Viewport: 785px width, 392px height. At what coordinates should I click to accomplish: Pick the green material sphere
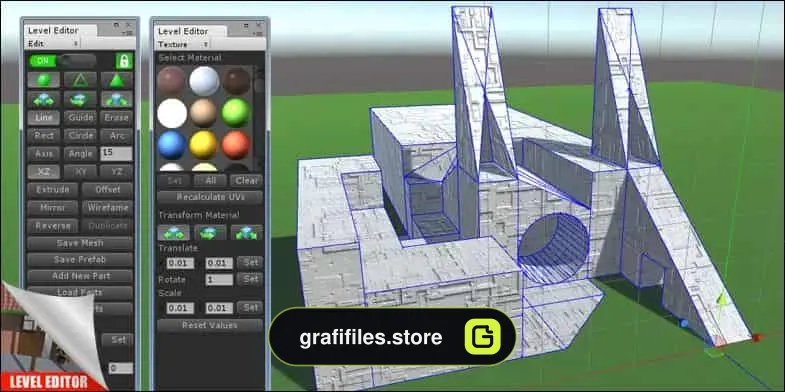pyautogui.click(x=236, y=113)
